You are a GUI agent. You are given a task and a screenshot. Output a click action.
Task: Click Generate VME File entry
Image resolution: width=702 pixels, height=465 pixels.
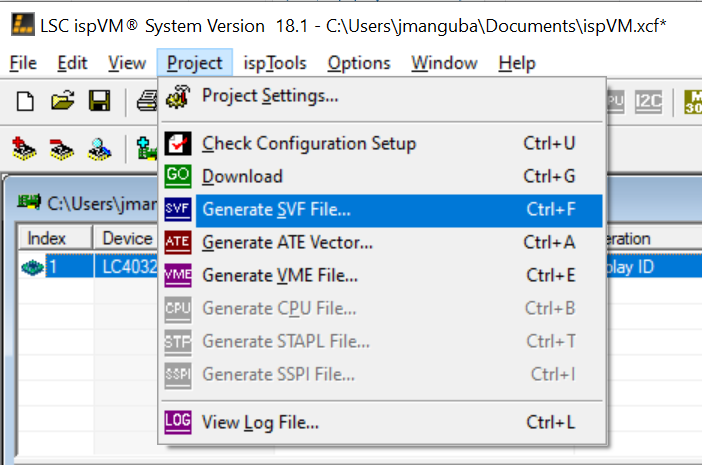279,275
